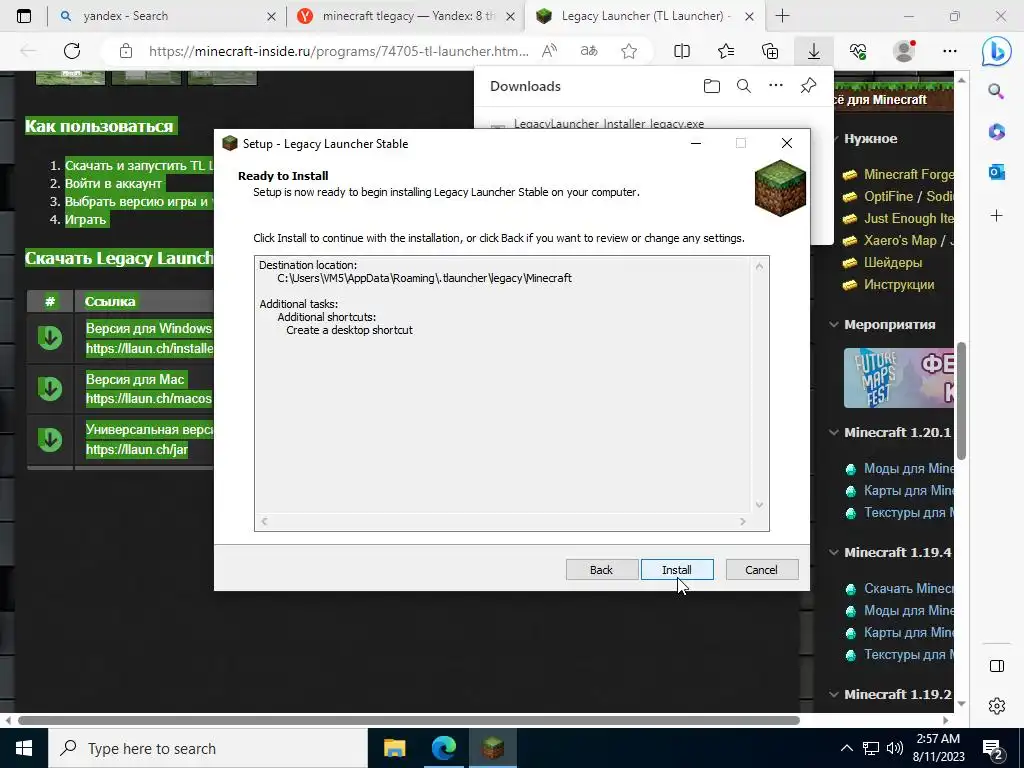Click download arrow for Универсальная версия

(x=50, y=440)
